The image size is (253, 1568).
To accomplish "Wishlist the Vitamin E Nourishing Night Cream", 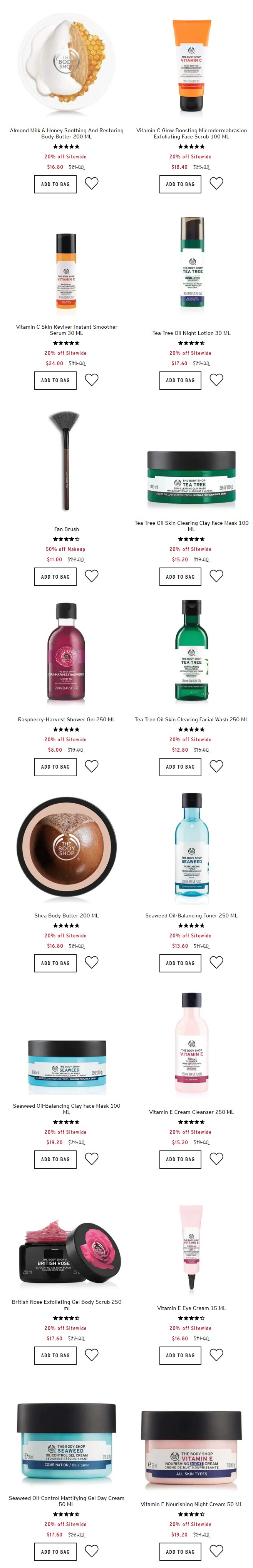I will click(216, 1551).
